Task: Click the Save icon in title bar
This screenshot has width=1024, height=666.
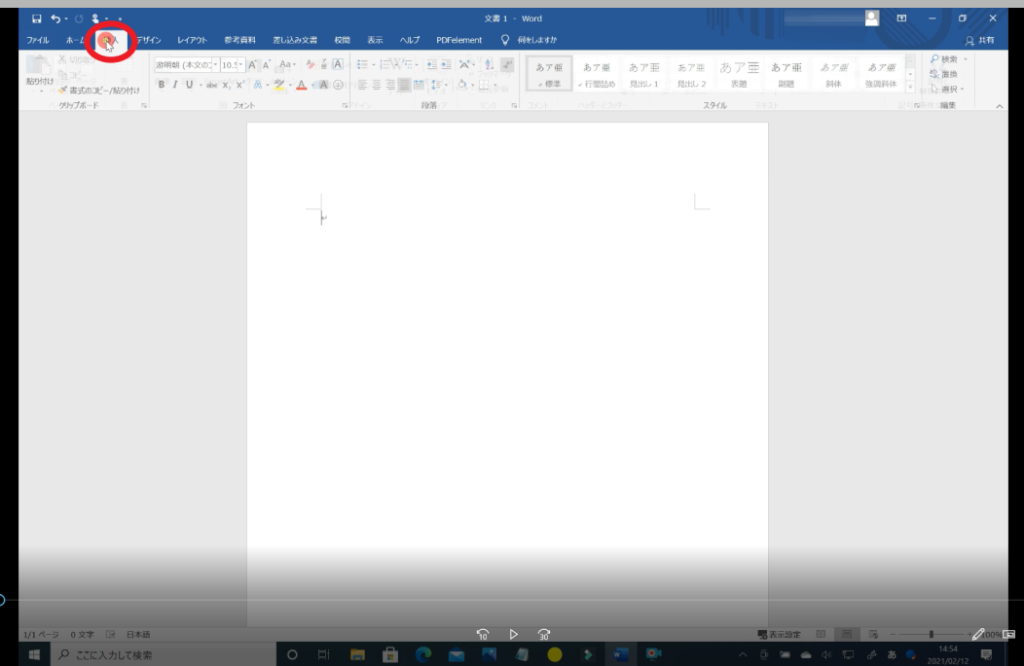Action: tap(37, 18)
